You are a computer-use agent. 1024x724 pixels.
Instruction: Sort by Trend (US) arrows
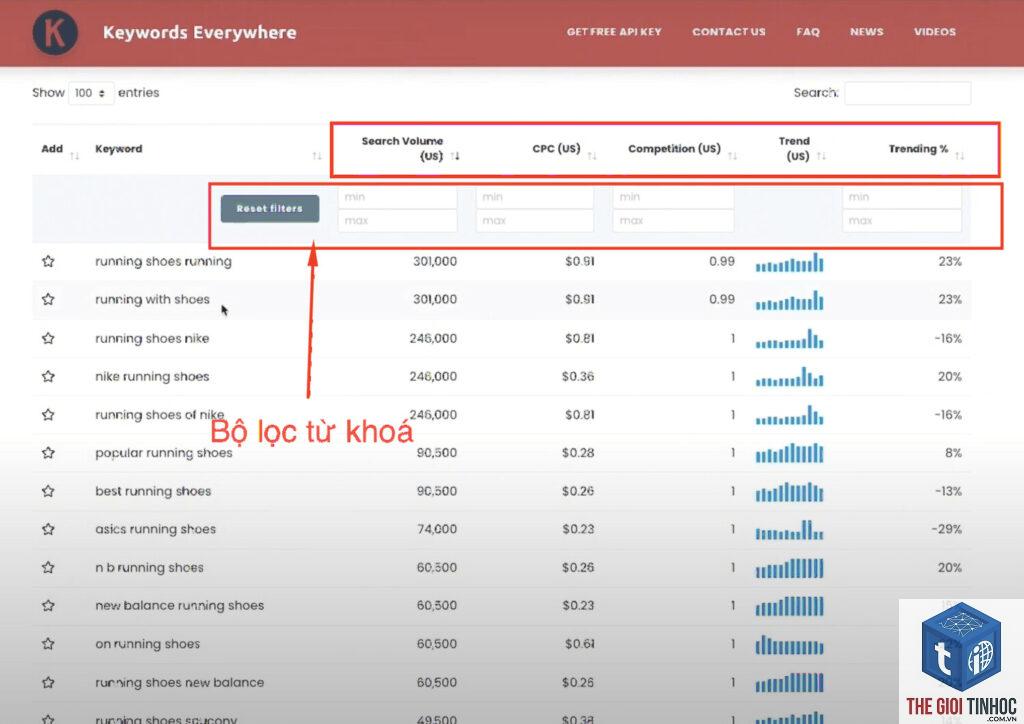822,155
